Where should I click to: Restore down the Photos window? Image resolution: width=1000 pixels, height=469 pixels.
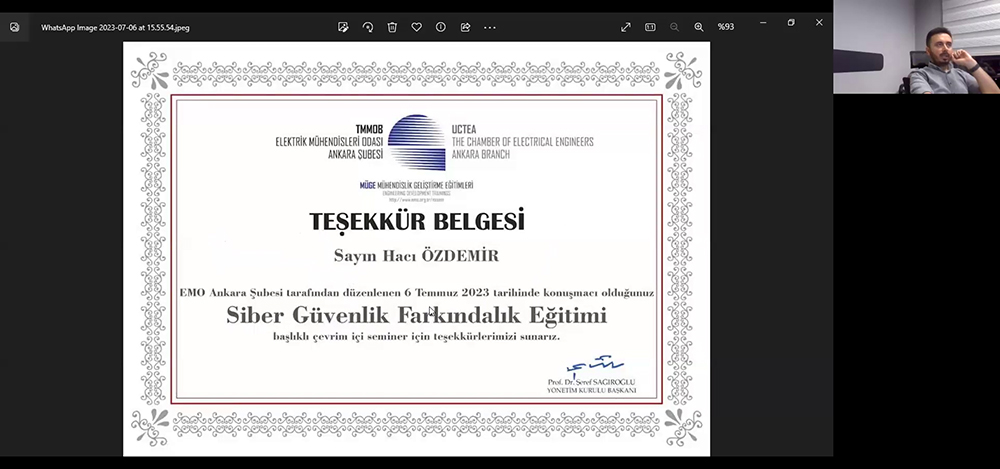click(x=791, y=22)
